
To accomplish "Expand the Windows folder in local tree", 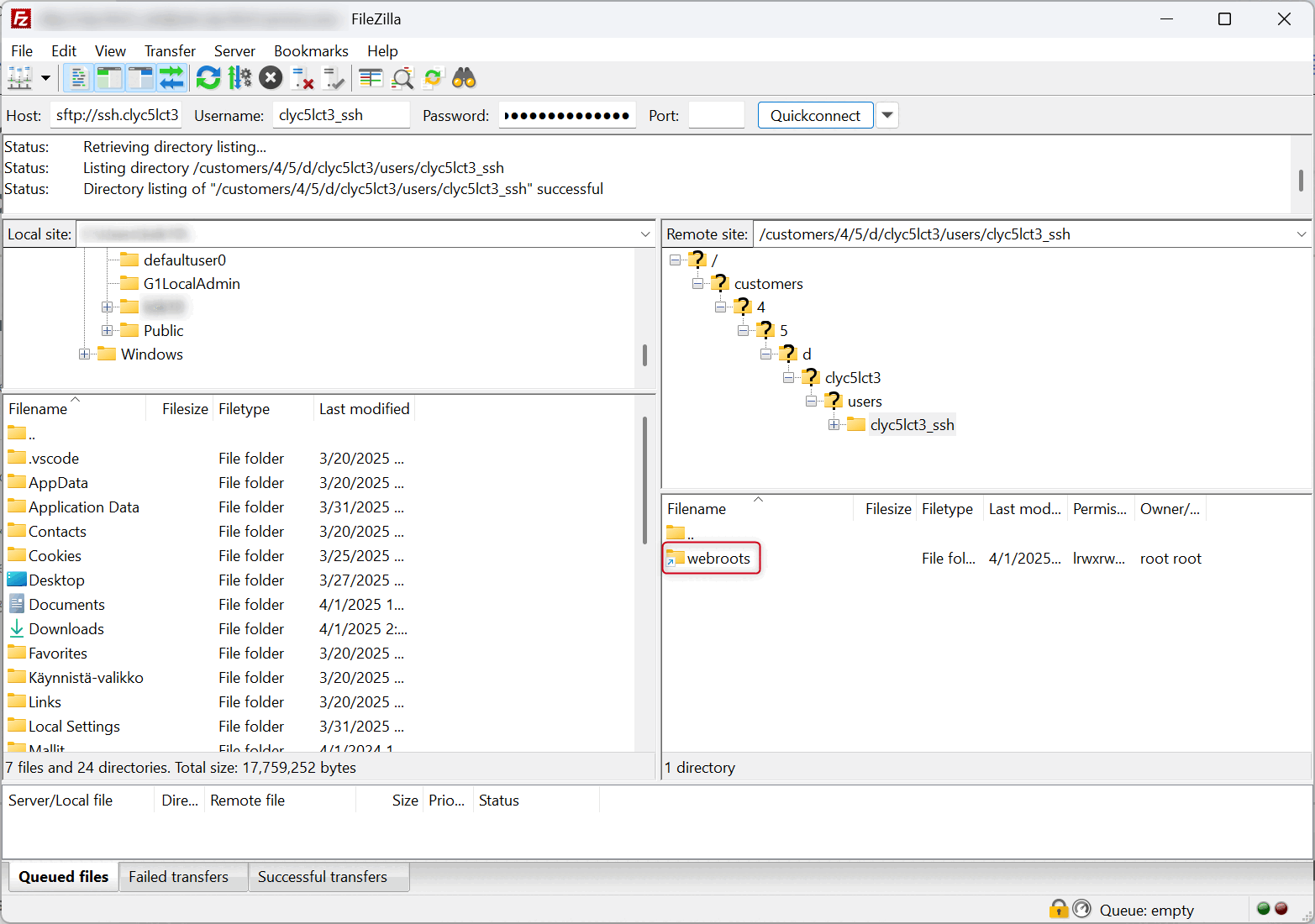I will click(85, 354).
